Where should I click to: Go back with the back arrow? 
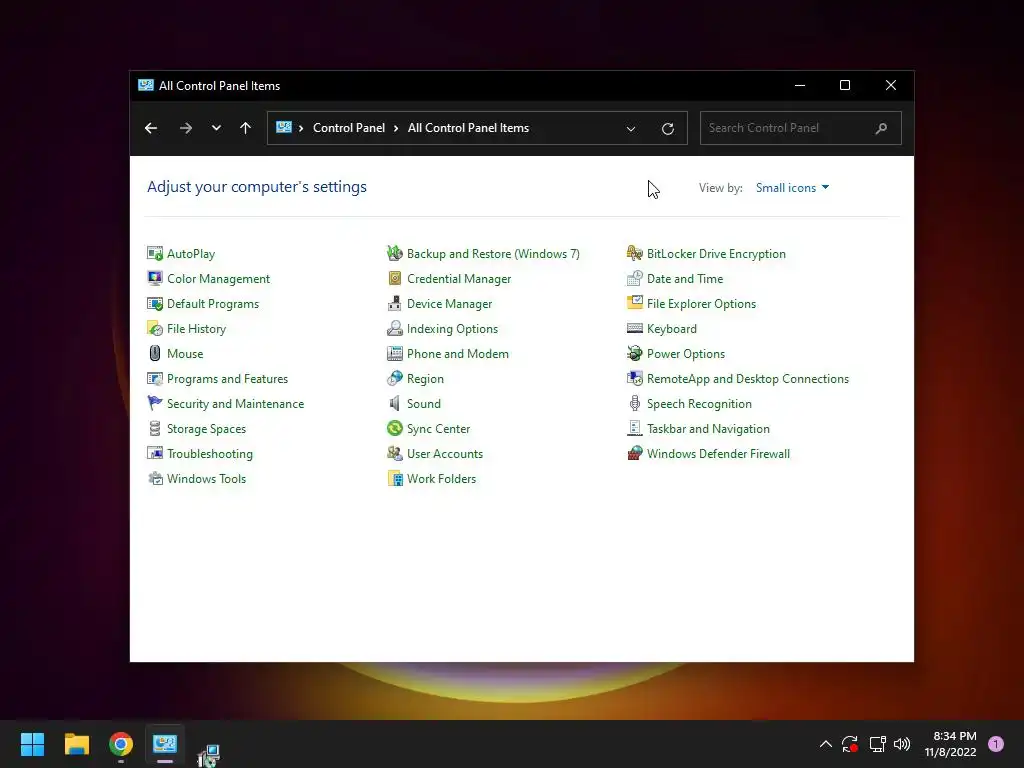pyautogui.click(x=151, y=128)
